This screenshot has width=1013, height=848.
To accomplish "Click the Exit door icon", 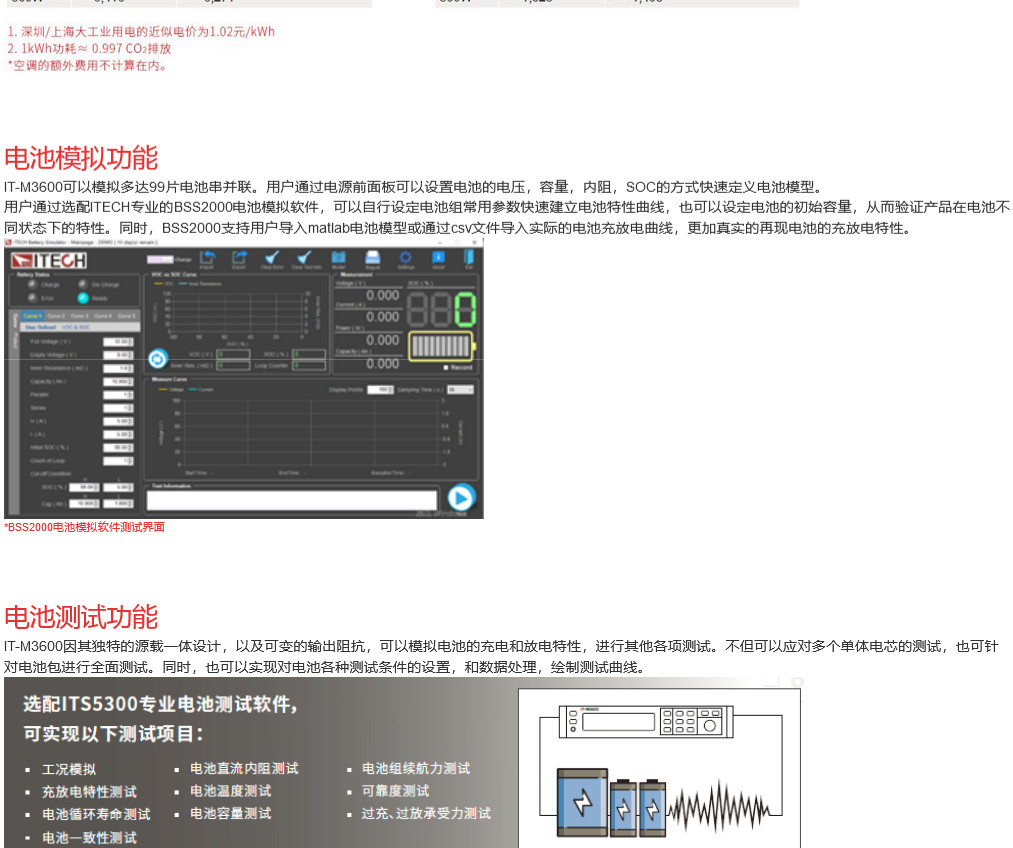I will point(469,258).
